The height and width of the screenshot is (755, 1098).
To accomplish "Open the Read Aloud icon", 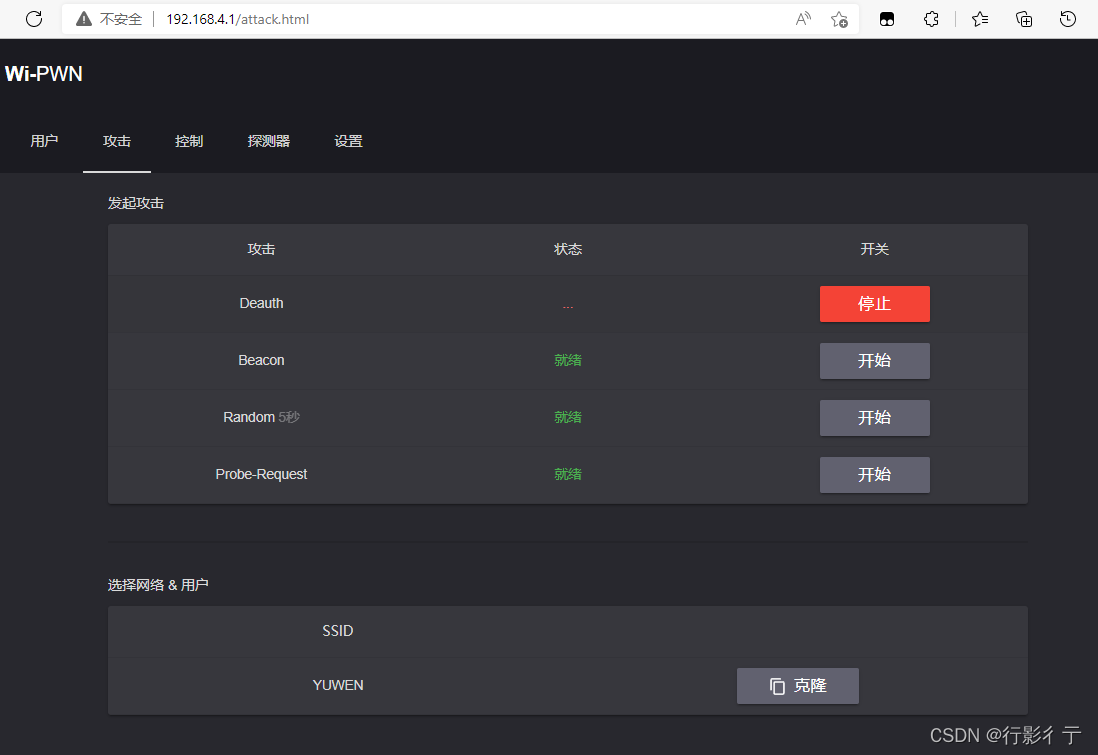I will [803, 19].
